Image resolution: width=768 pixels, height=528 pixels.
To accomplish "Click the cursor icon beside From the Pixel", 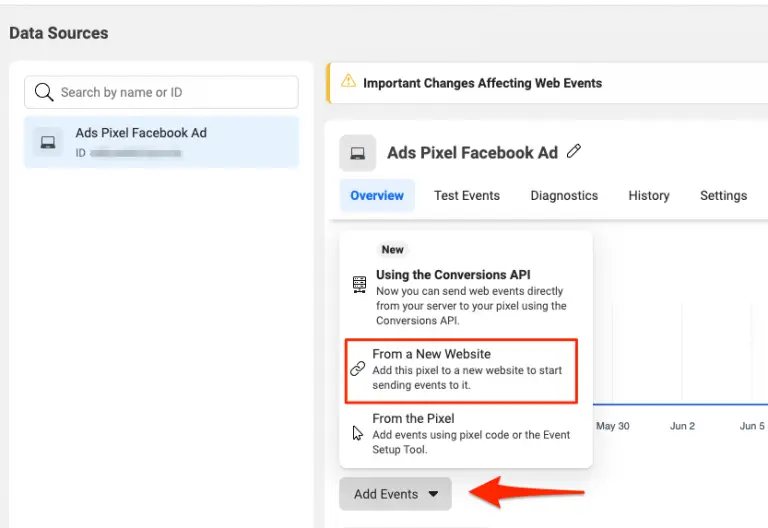I will pyautogui.click(x=358, y=433).
